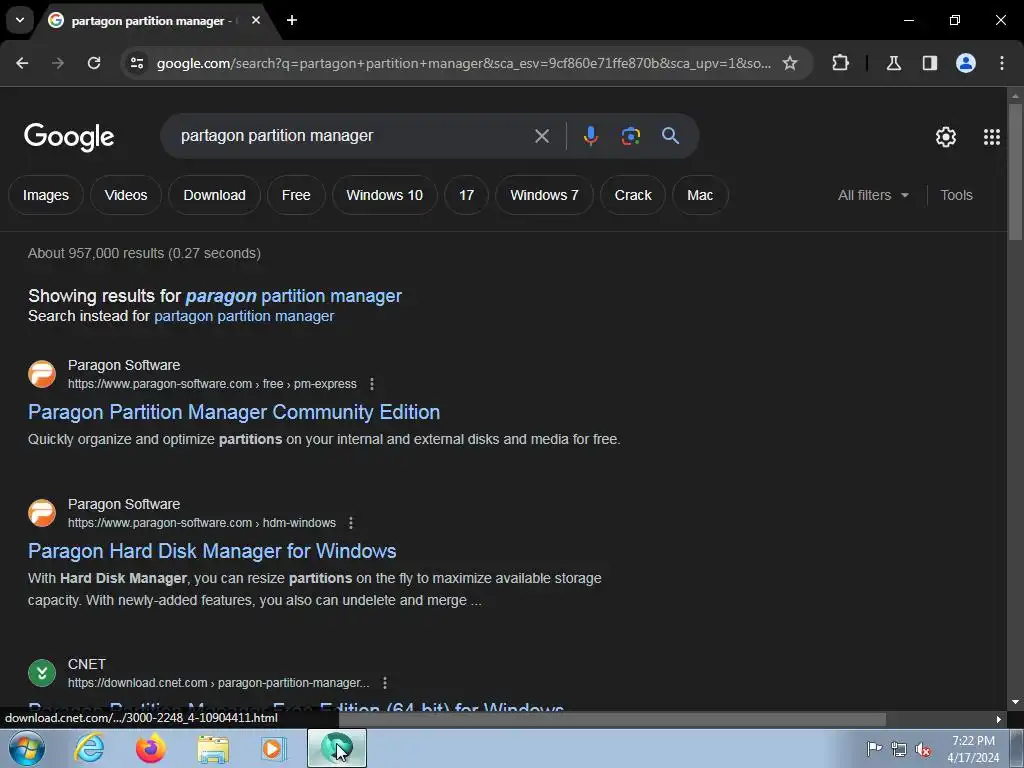Click the network icon in tray
Viewport: 1024px width, 768px height.
click(899, 749)
